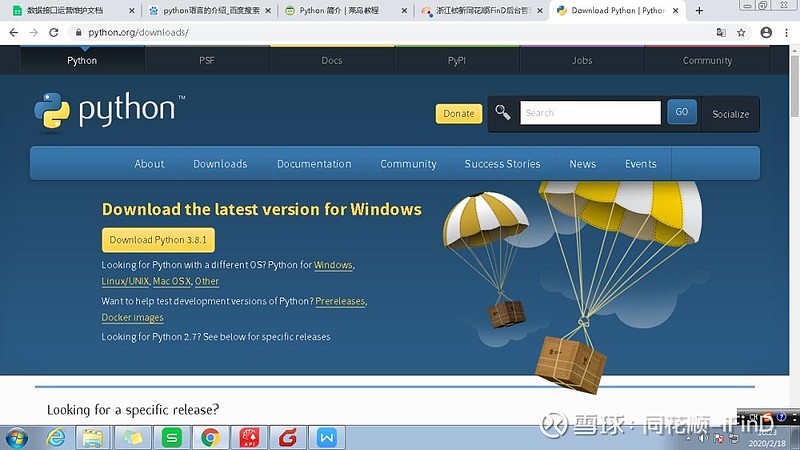Follow the Other platforms link
The height and width of the screenshot is (450, 800).
[207, 281]
